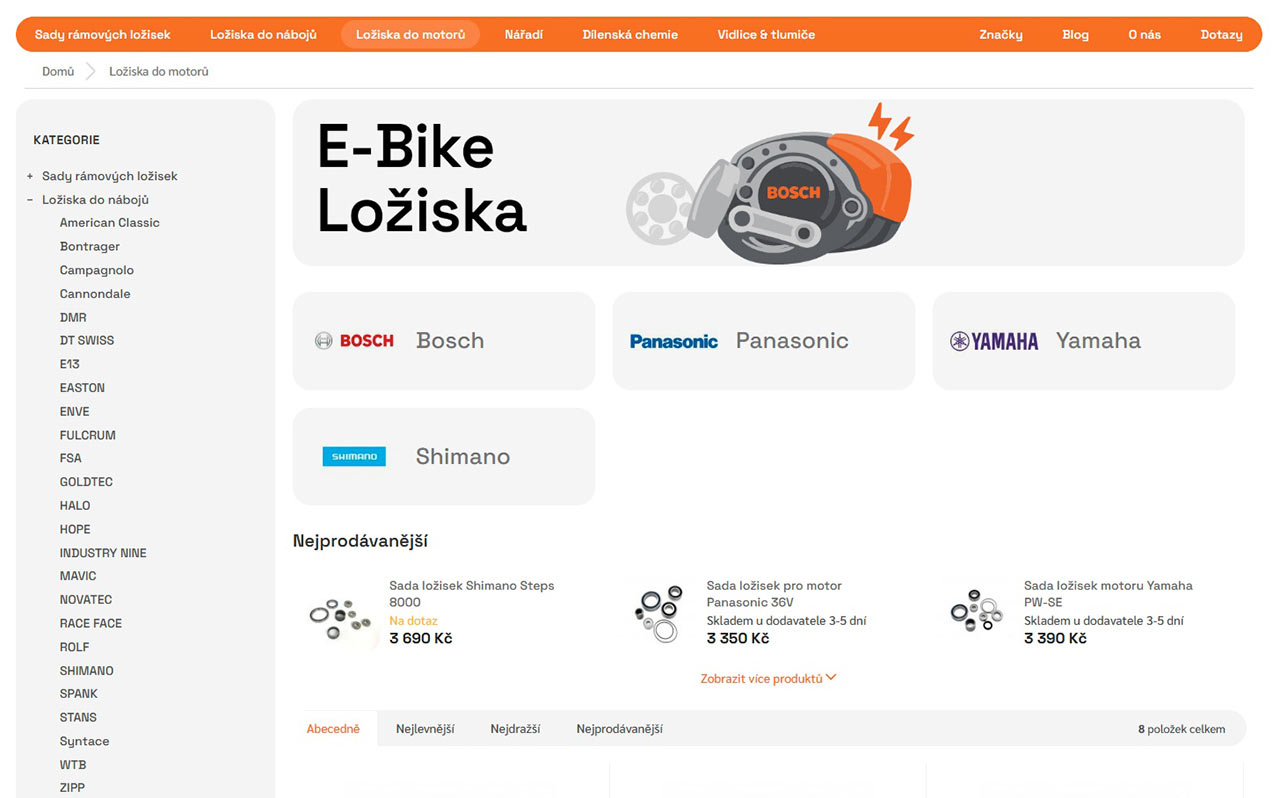
Task: Select DT SWISS in category list
Action: tap(87, 341)
